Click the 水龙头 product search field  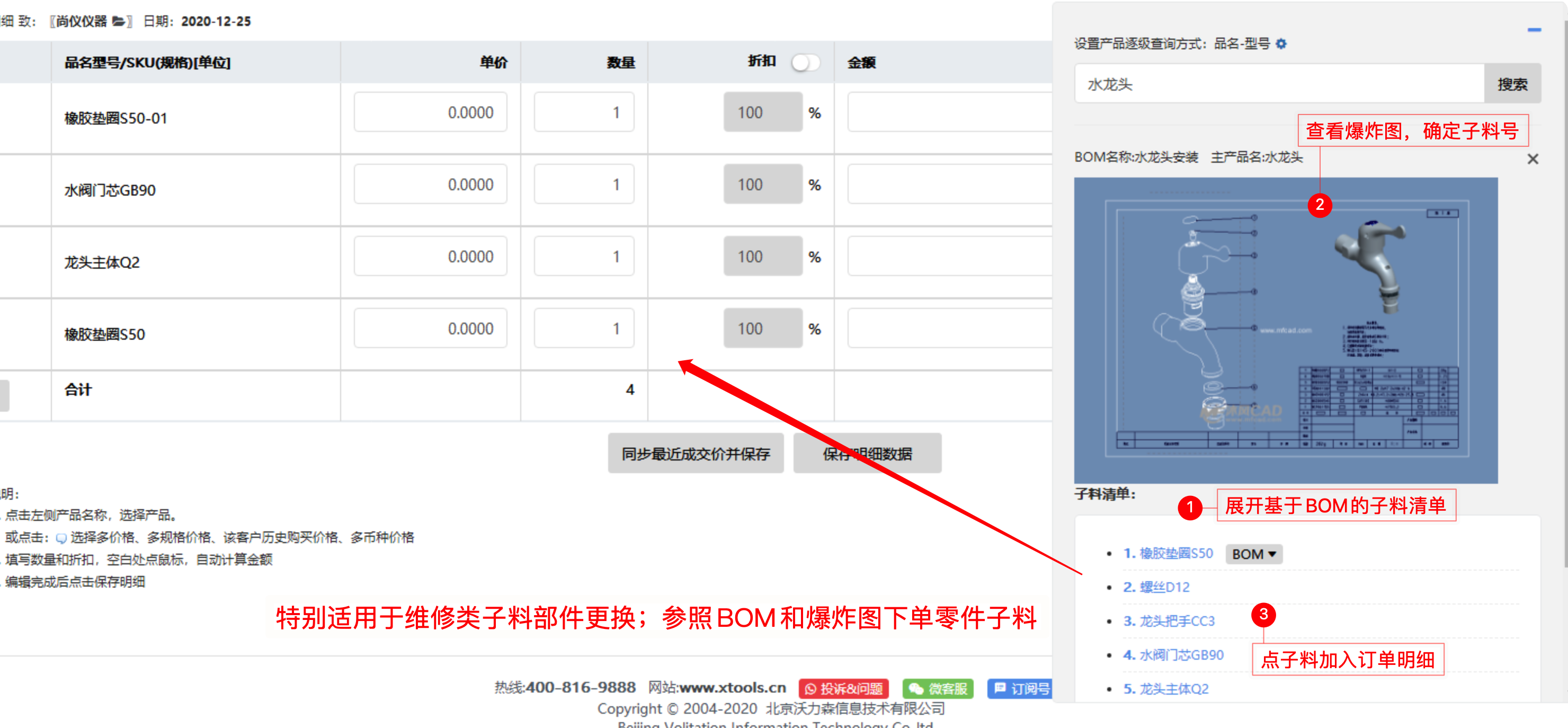1278,84
